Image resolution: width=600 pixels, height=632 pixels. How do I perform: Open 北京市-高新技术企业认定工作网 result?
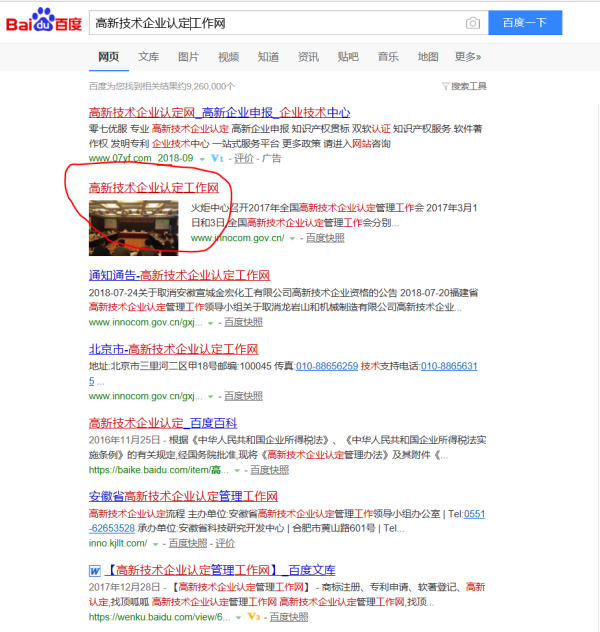pyautogui.click(x=173, y=349)
